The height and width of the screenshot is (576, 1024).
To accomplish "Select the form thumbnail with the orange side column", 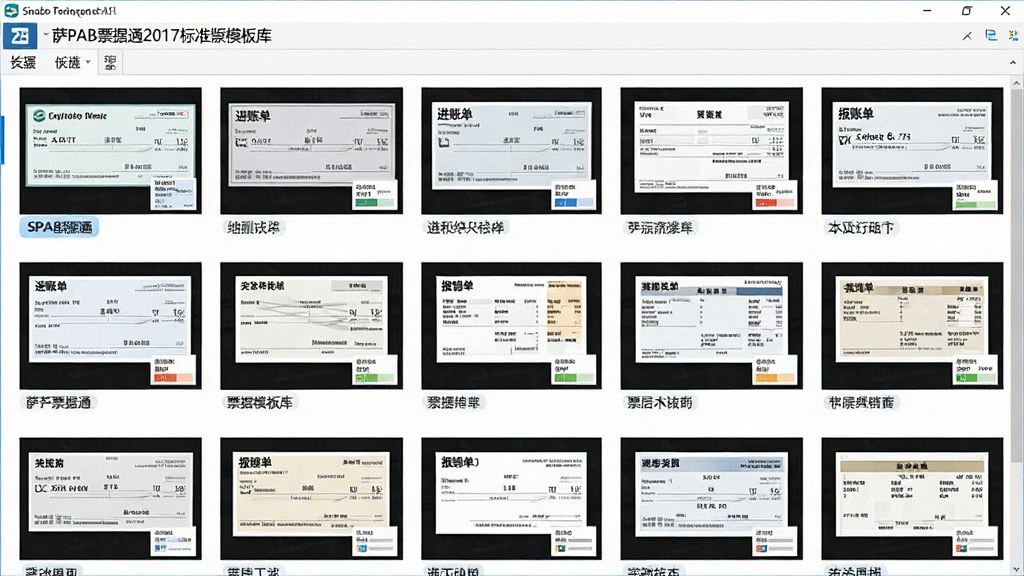I will coord(511,326).
